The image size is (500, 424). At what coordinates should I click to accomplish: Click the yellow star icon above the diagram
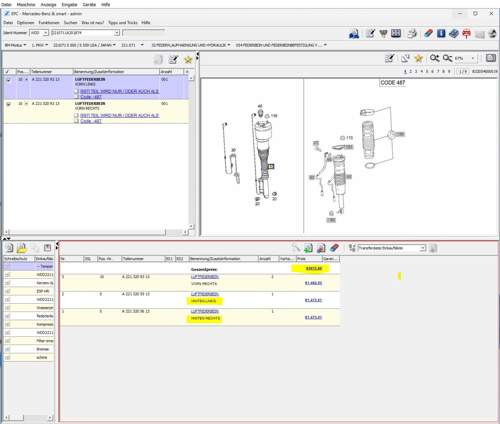click(x=419, y=59)
